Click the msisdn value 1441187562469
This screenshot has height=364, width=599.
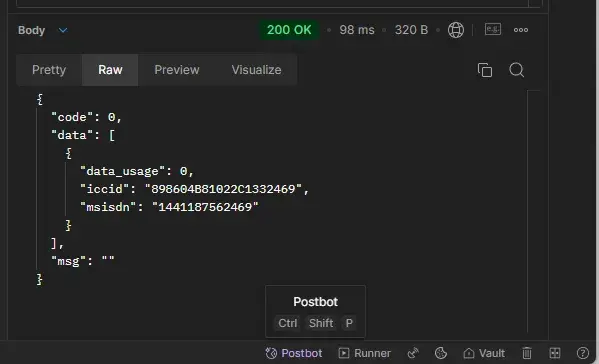tap(205, 207)
